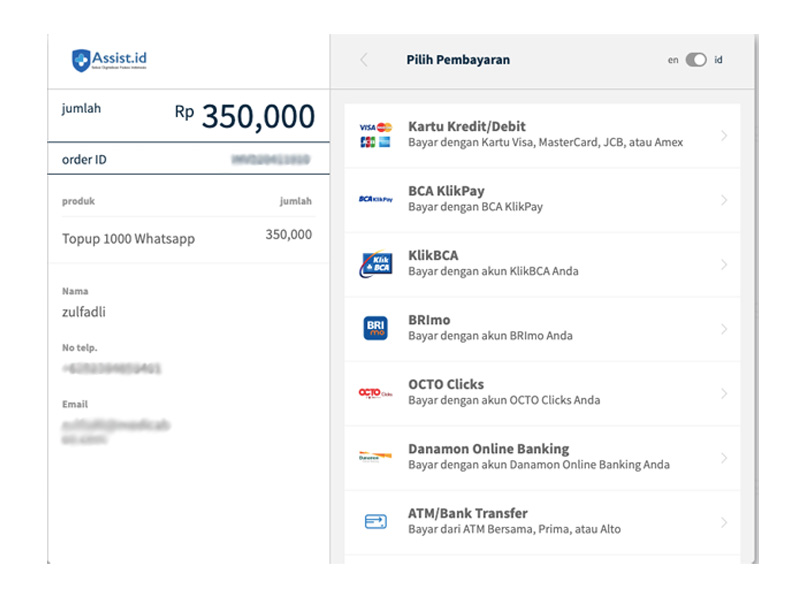Click the 'order ID' label
Image resolution: width=806 pixels, height=598 pixels.
(84, 159)
